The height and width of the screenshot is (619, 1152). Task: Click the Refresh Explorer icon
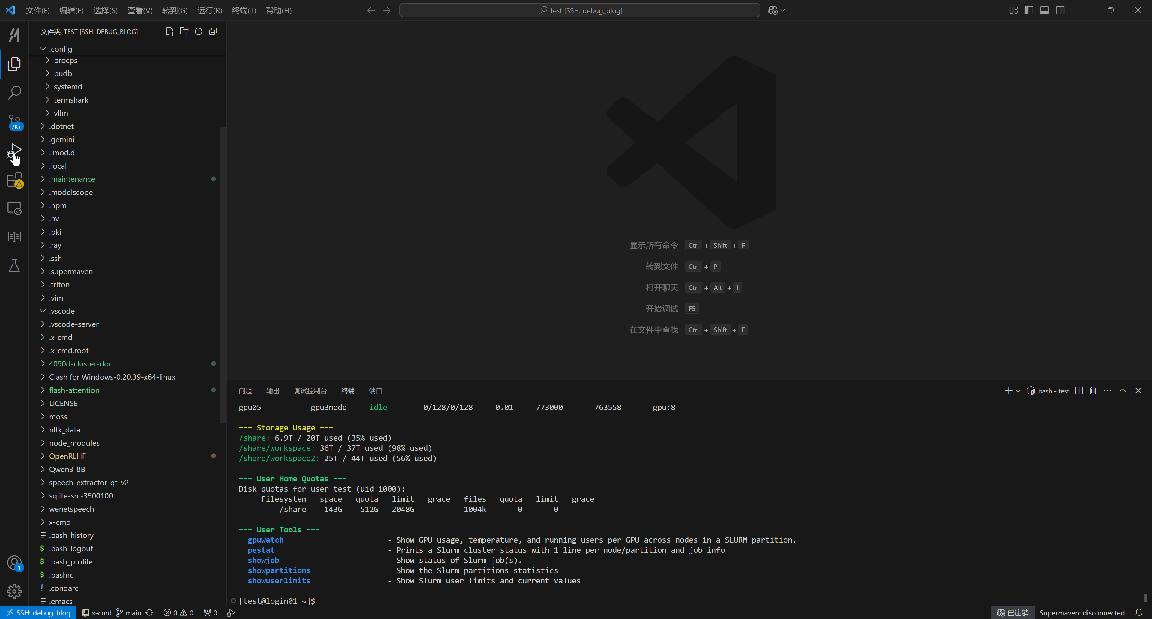pyautogui.click(x=198, y=31)
